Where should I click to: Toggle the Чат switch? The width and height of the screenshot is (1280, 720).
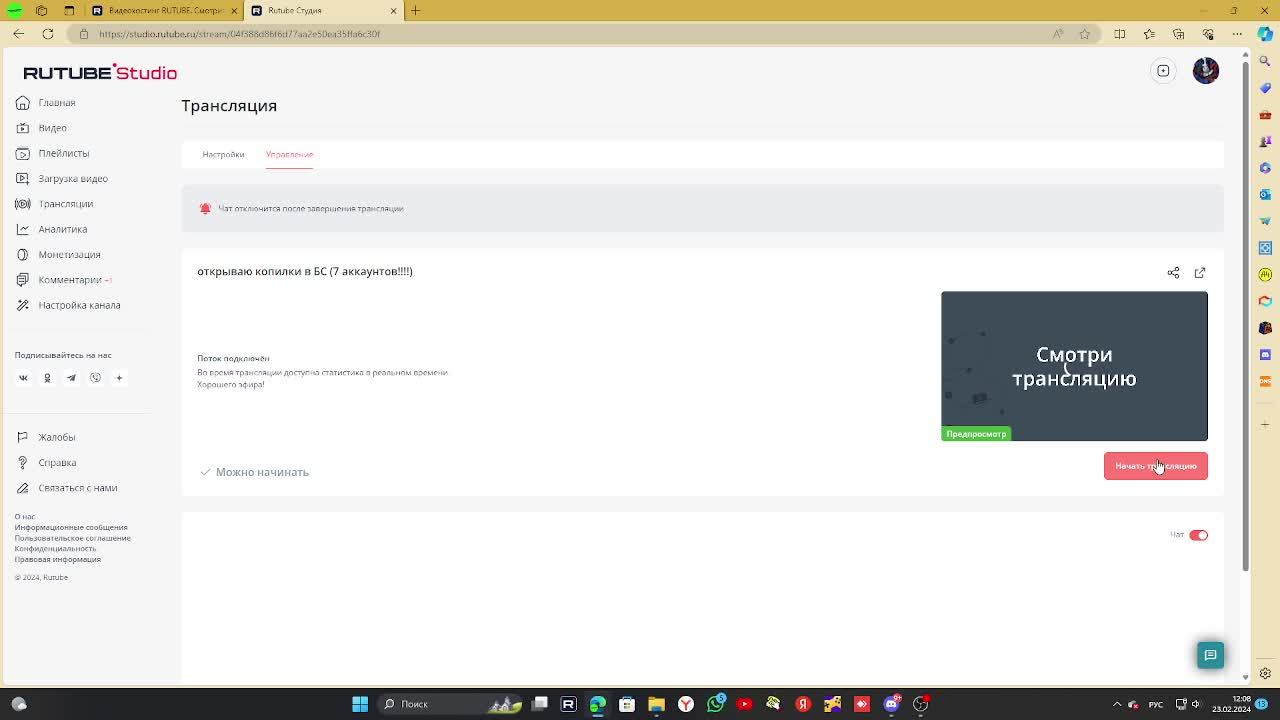click(1198, 535)
